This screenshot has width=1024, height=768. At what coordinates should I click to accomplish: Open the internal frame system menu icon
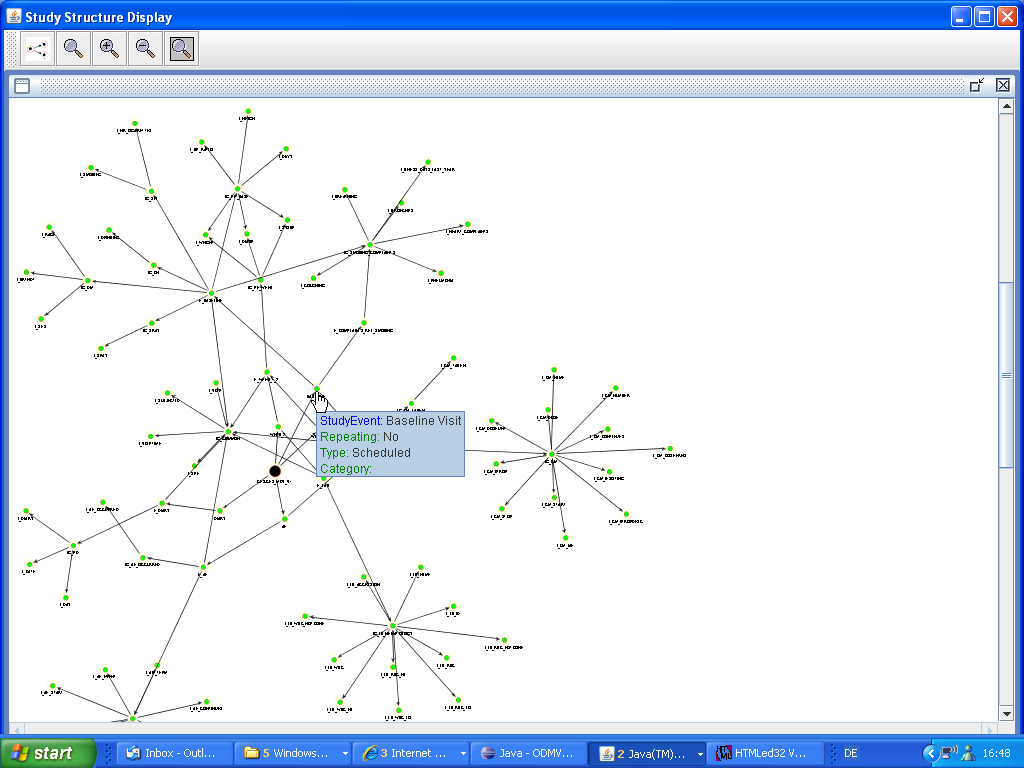coord(21,86)
